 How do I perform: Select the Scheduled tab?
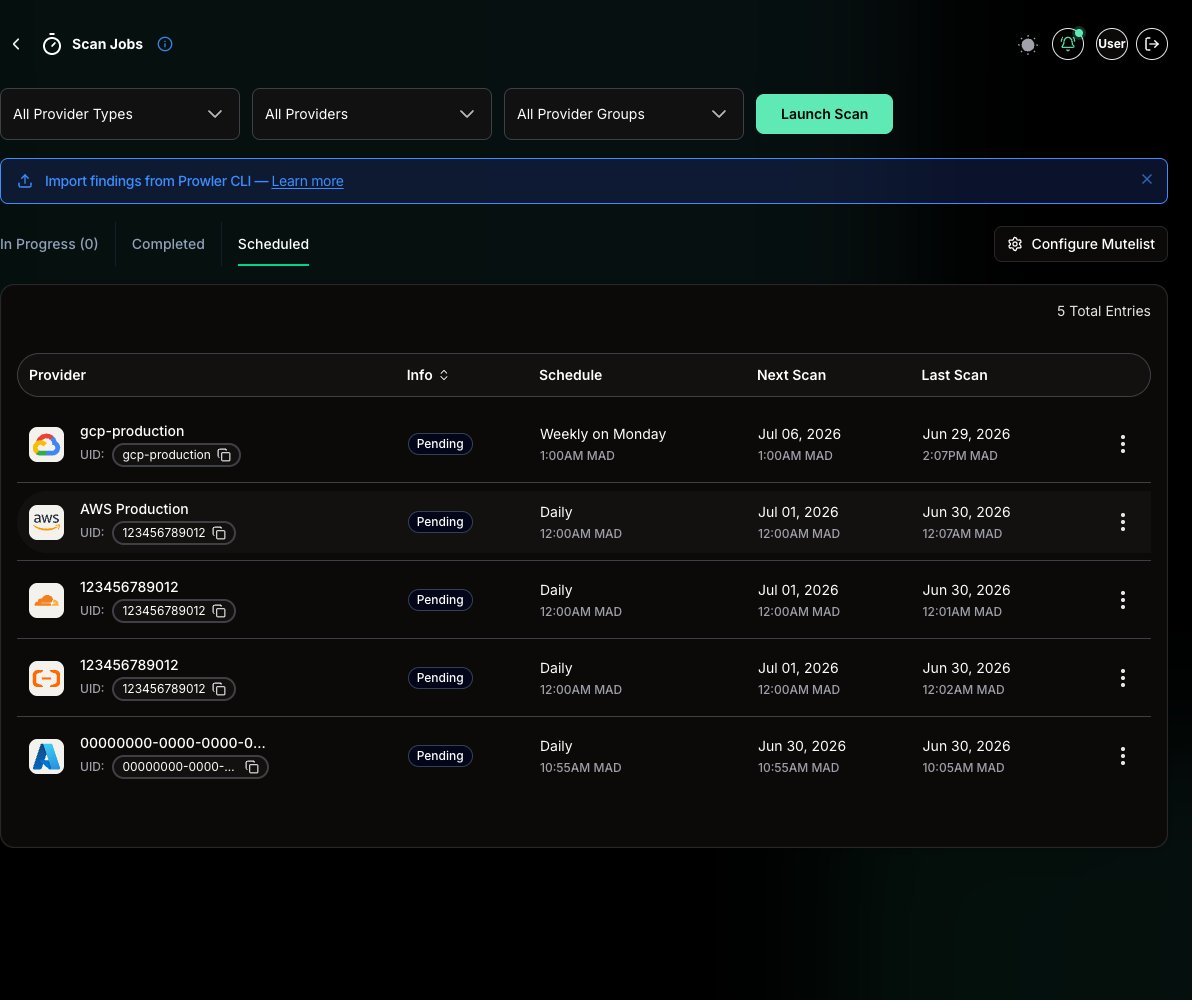tap(273, 244)
